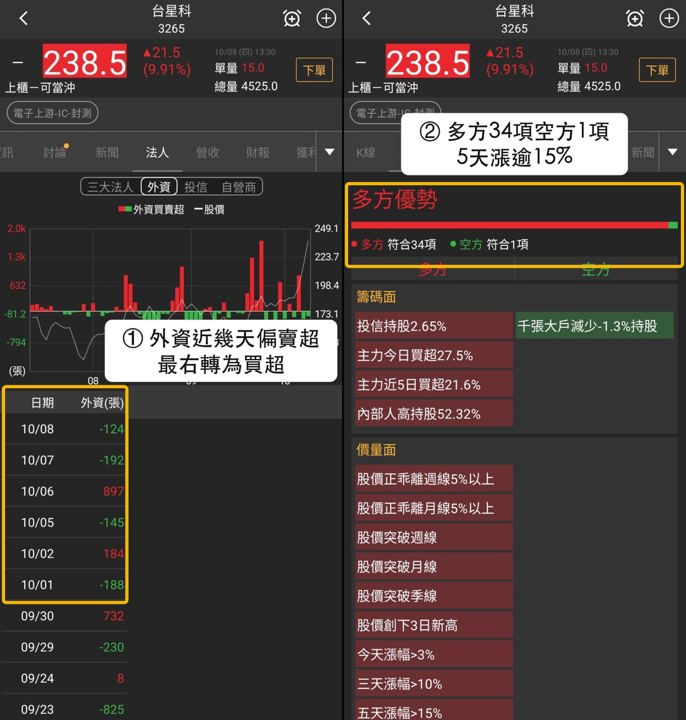The image size is (686, 720).
Task: Tap the 多方優勢 heading
Action: tap(395, 200)
